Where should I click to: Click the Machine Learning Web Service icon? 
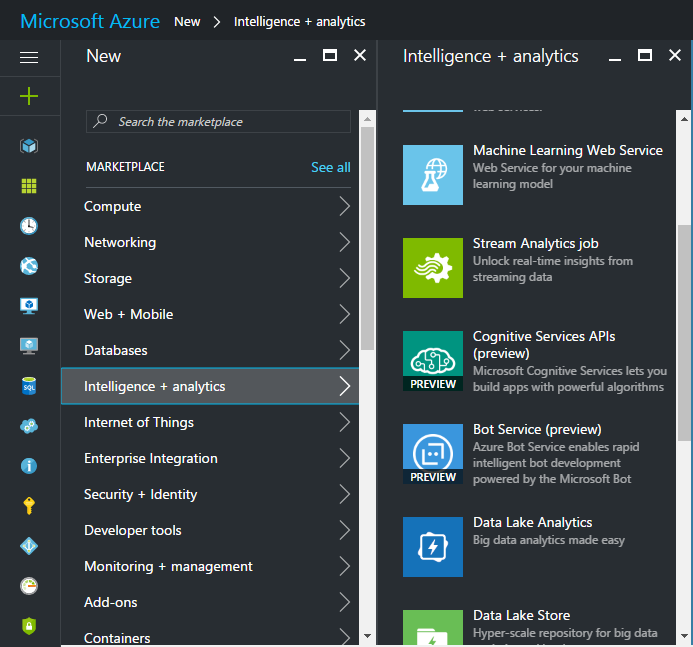coord(433,175)
